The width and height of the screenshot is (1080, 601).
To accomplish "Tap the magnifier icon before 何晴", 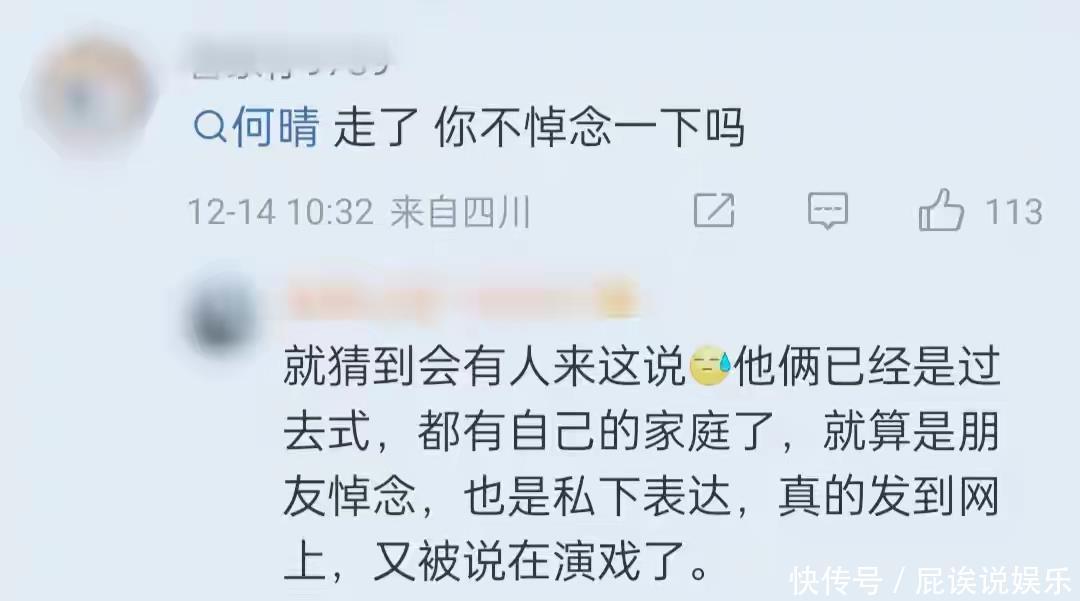I will point(210,127).
